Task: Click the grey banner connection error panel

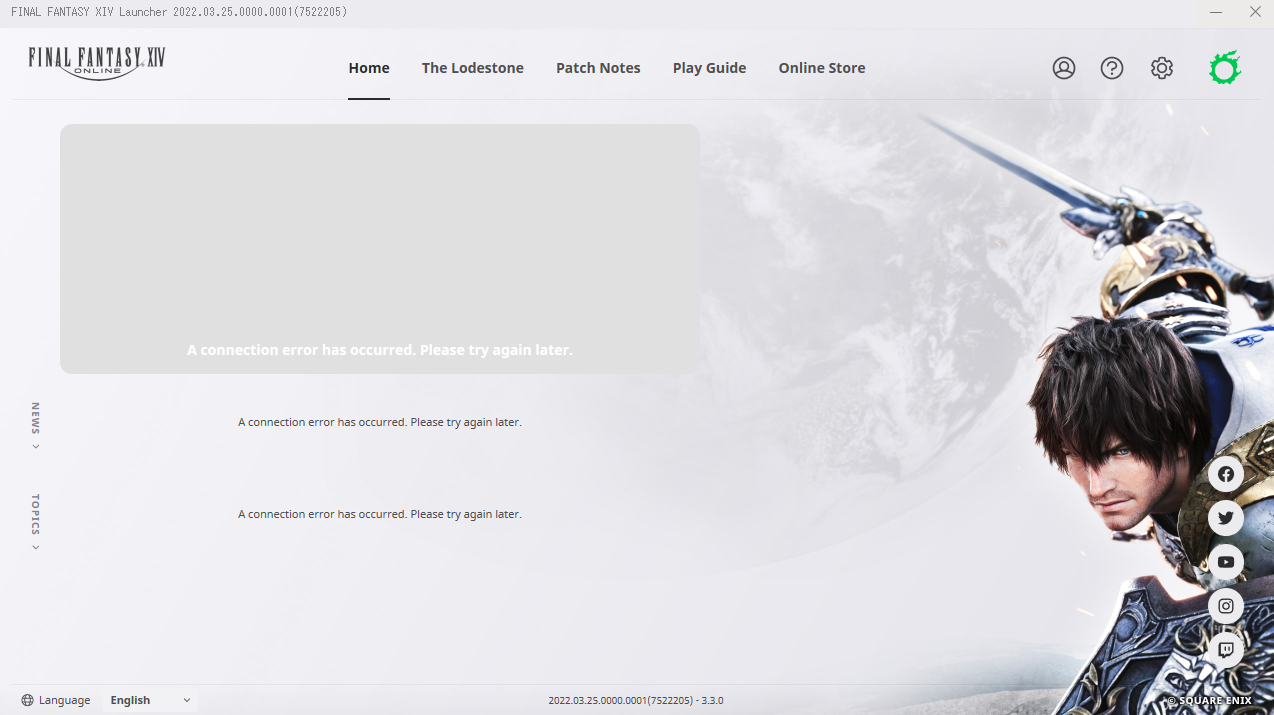Action: point(380,249)
